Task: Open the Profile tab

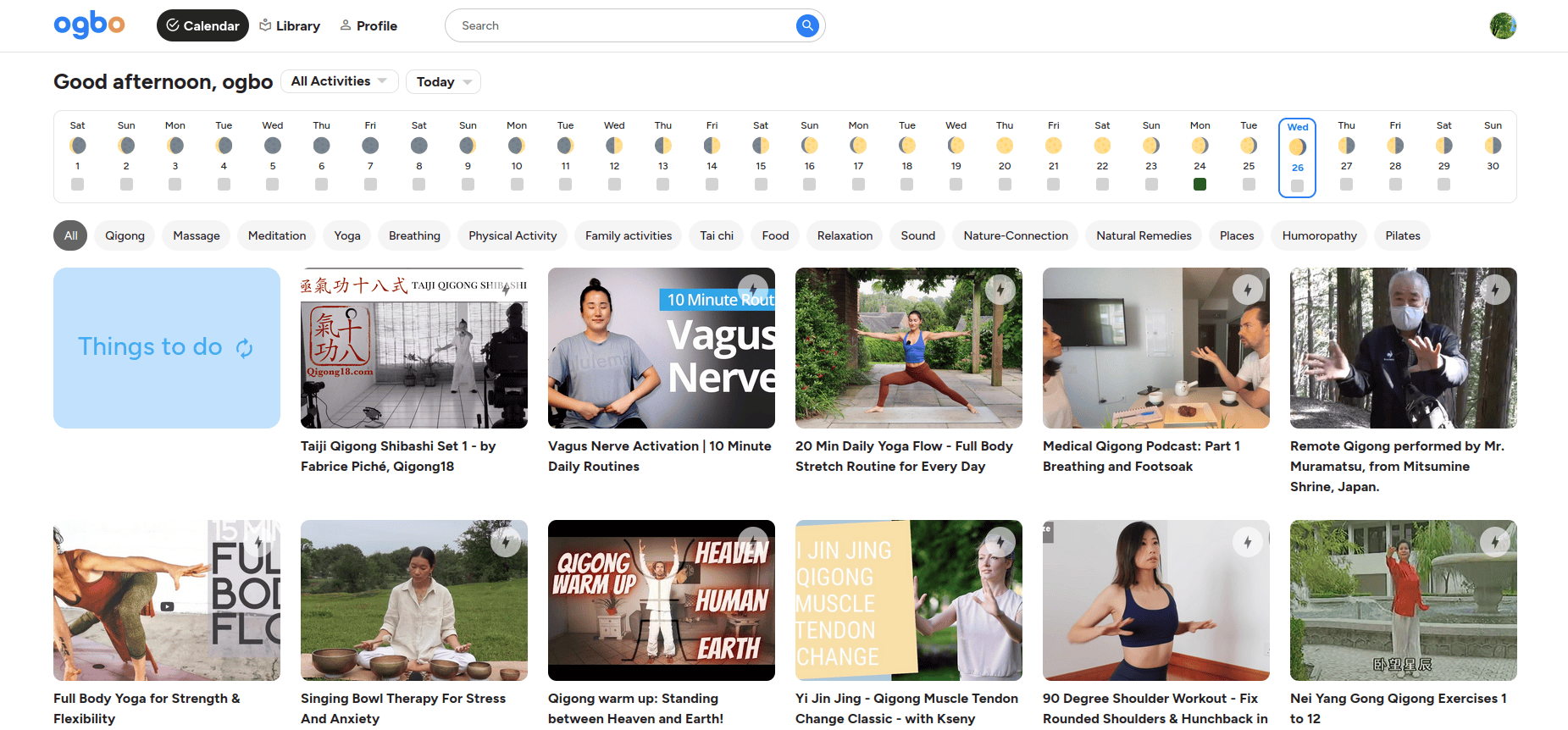Action: (368, 25)
